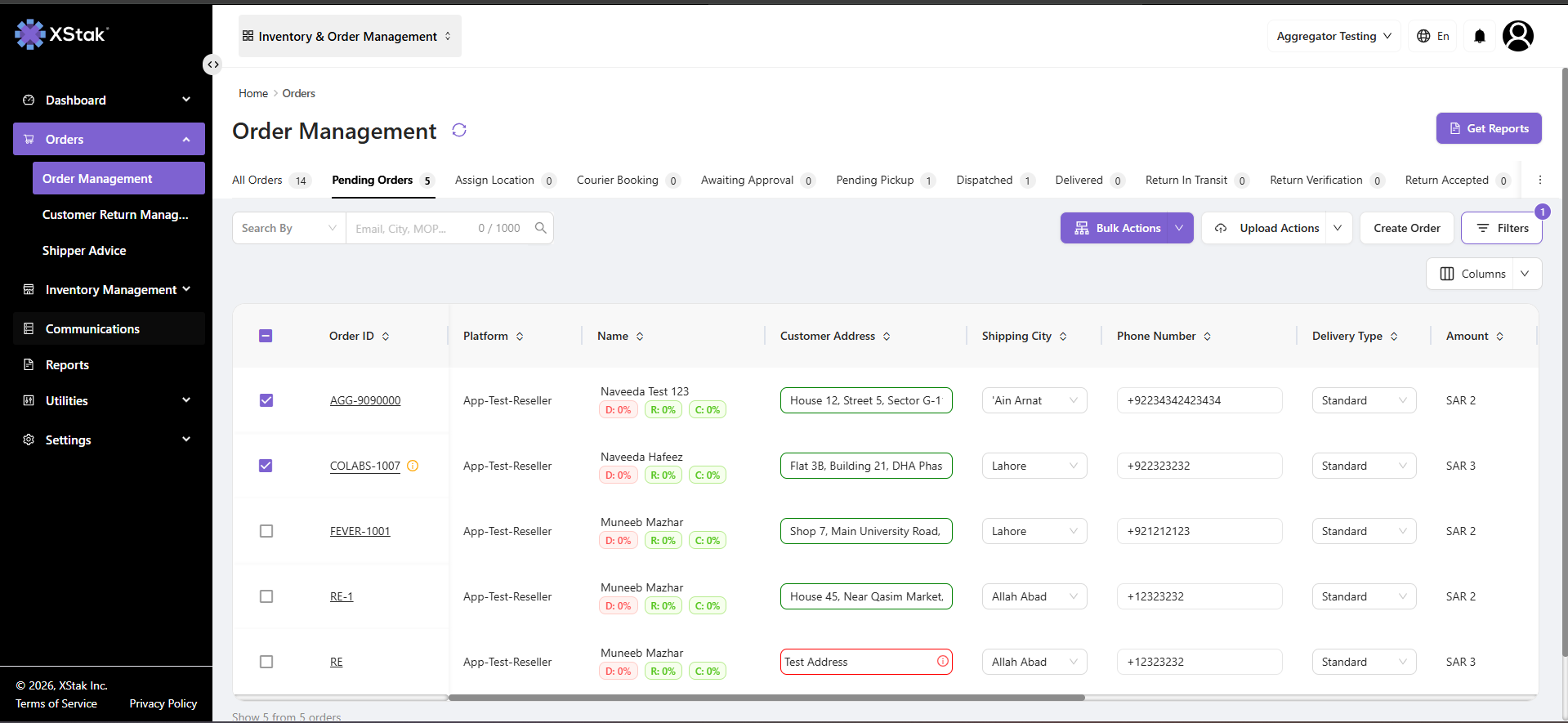Viewport: 1568px width, 723px height.
Task: Collapse the sidebar with arrow toggle
Action: coord(212,65)
